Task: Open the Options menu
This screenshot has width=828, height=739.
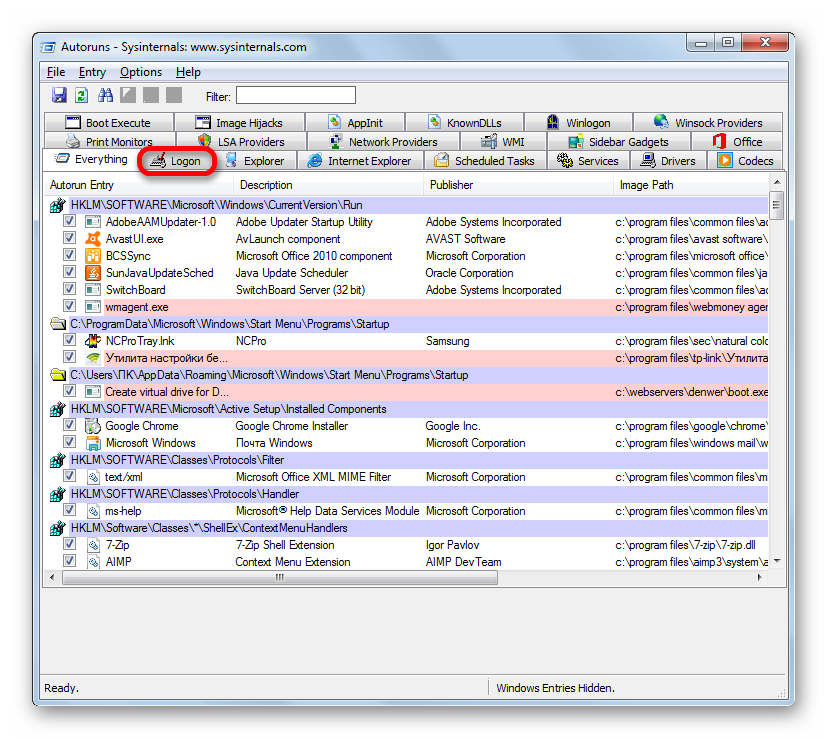Action: click(x=140, y=72)
